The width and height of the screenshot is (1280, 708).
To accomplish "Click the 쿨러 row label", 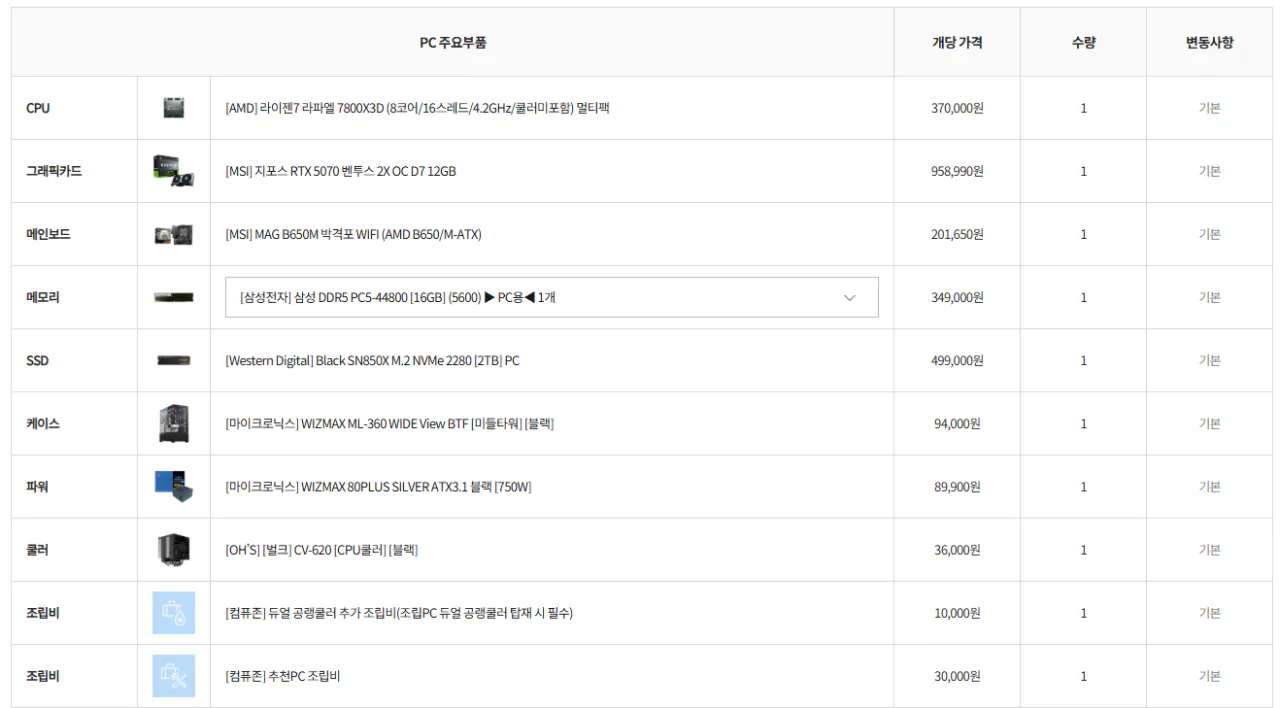I will (x=37, y=550).
